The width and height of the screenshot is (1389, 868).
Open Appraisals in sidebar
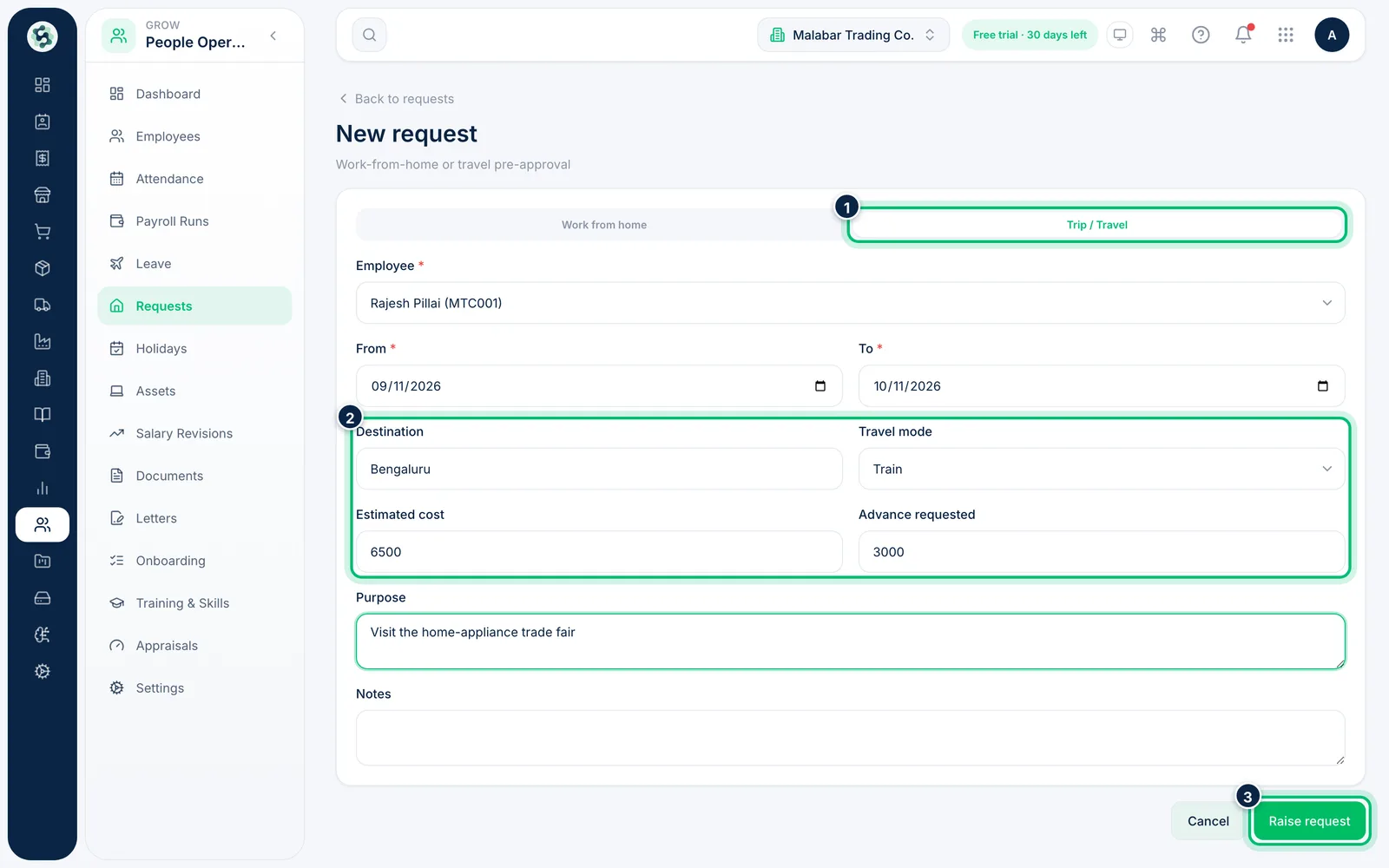point(194,646)
